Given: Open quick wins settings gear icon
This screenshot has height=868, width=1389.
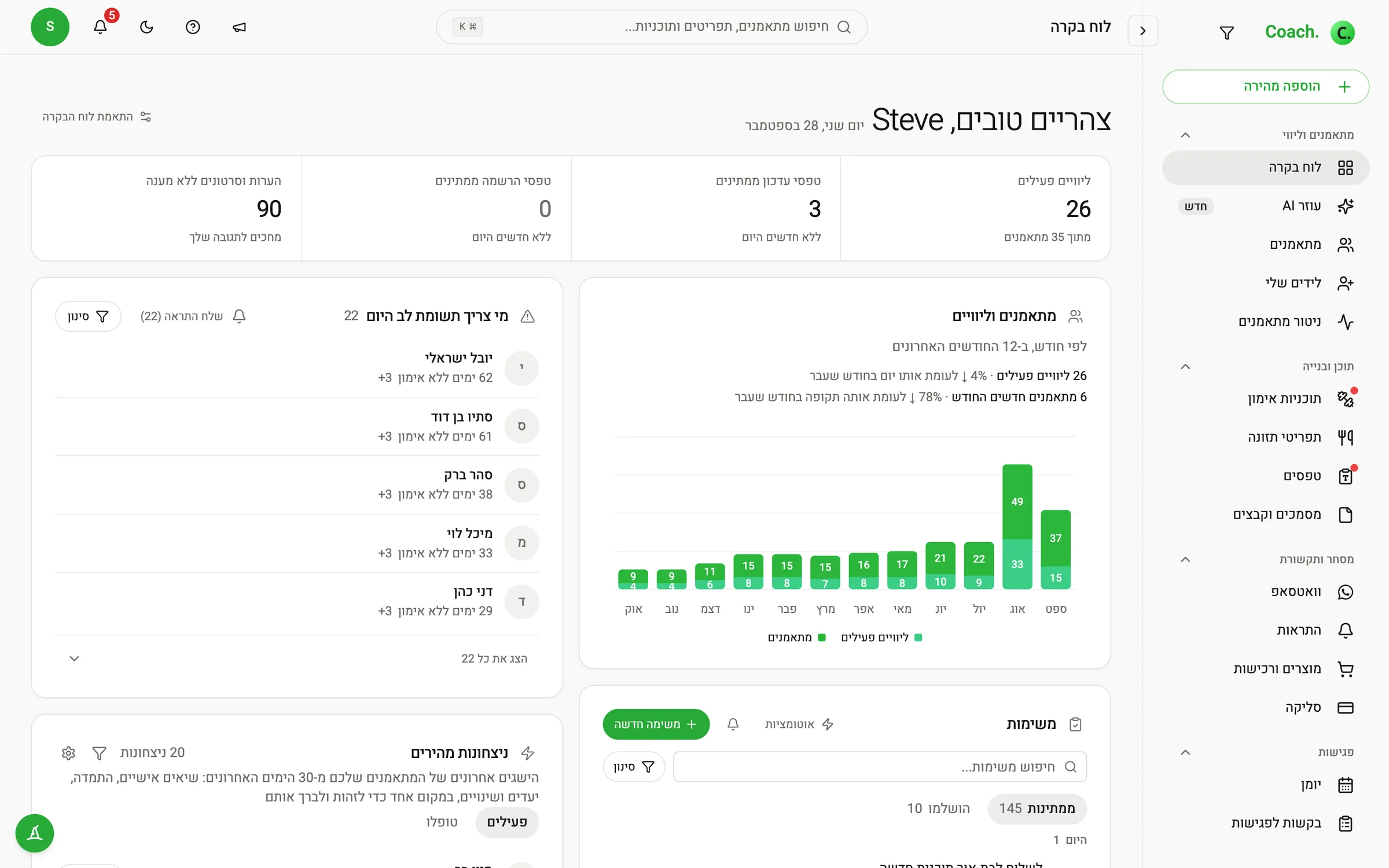Looking at the screenshot, I should (68, 753).
